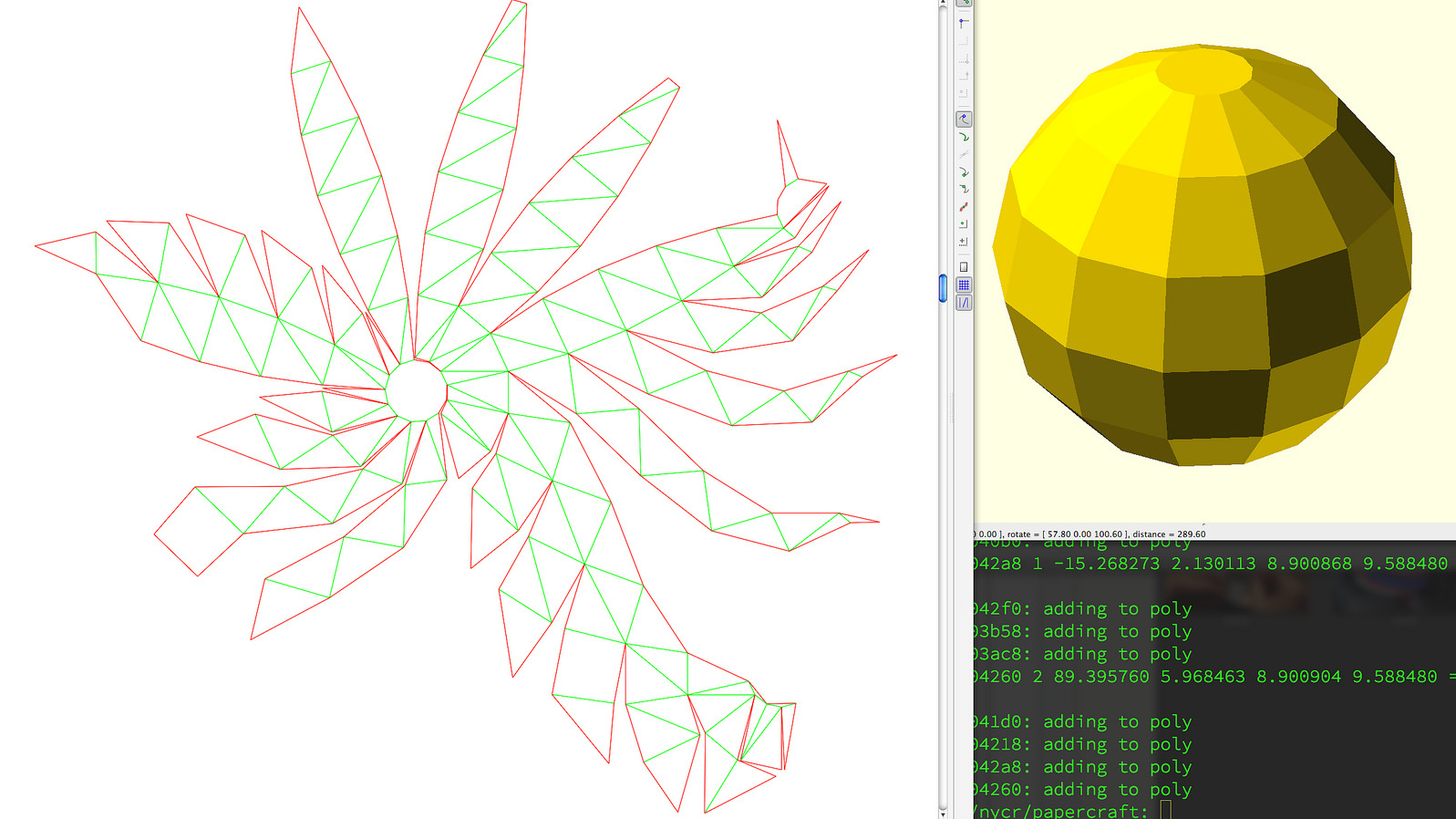The image size is (1456, 819).
Task: Enable snap to rotation center plus-dot icon
Action: [964, 242]
